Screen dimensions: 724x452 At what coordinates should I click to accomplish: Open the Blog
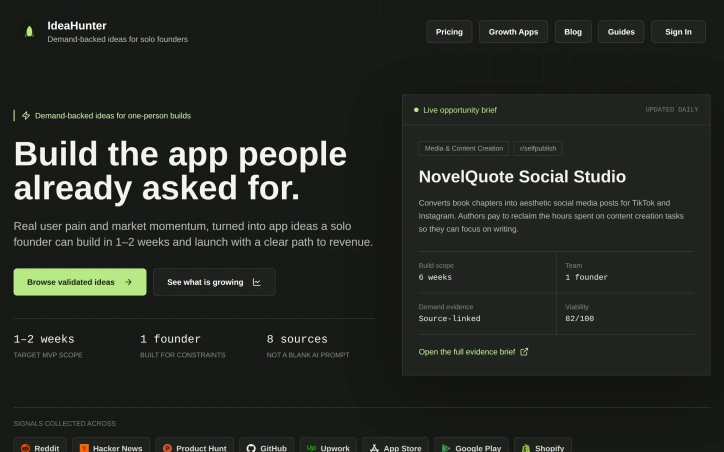(x=573, y=32)
